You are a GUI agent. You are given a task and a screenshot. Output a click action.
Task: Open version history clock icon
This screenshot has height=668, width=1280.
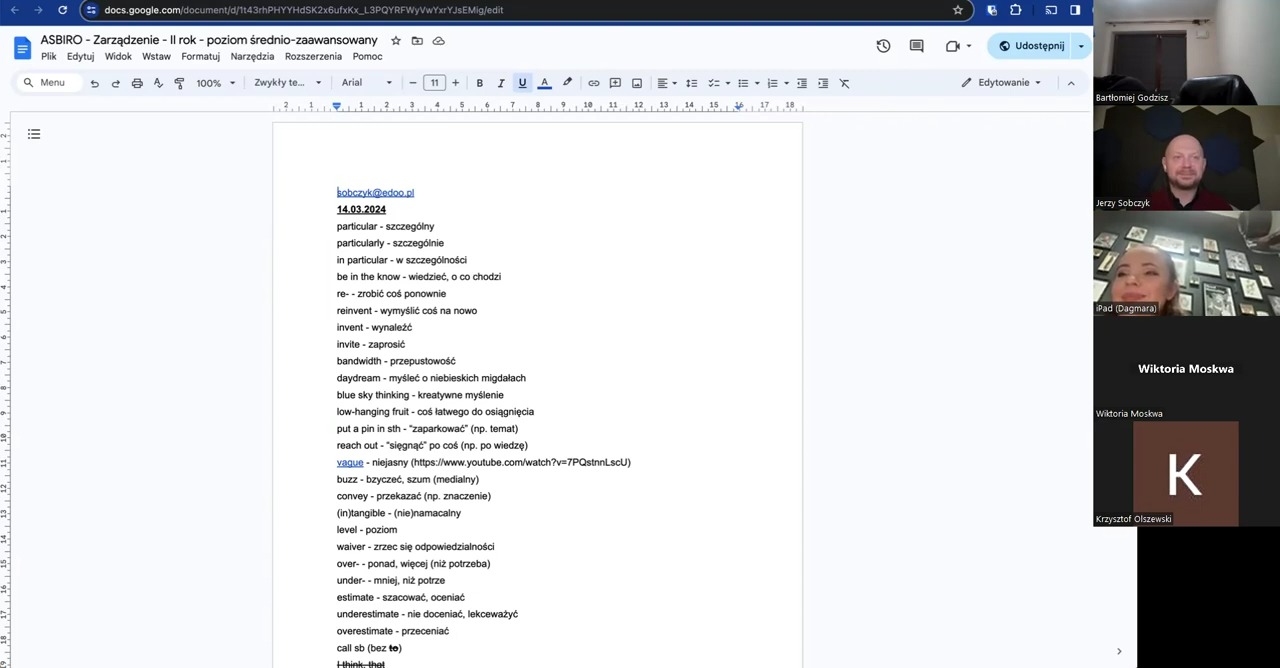click(x=883, y=46)
